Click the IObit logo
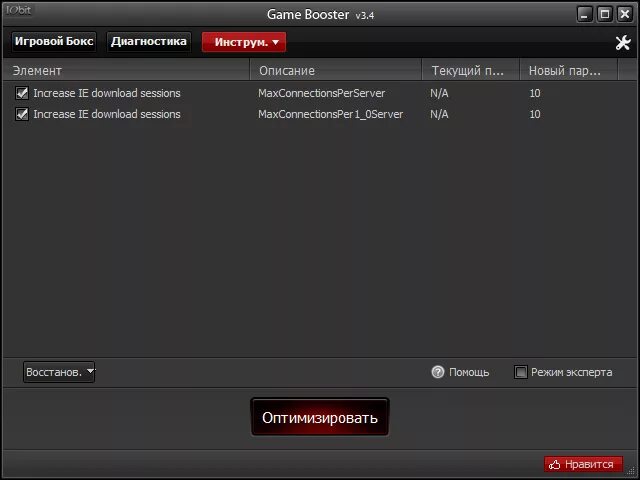This screenshot has width=640, height=480. (x=18, y=10)
